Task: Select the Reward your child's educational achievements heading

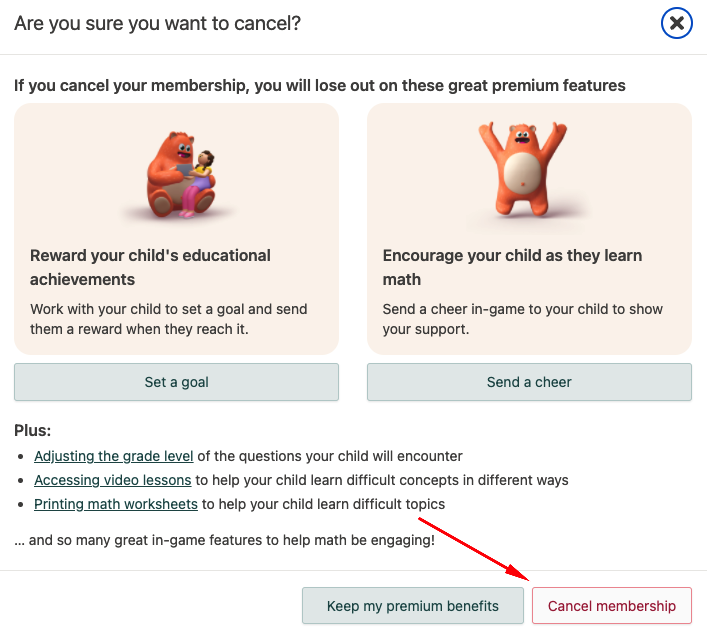Action: [x=150, y=267]
